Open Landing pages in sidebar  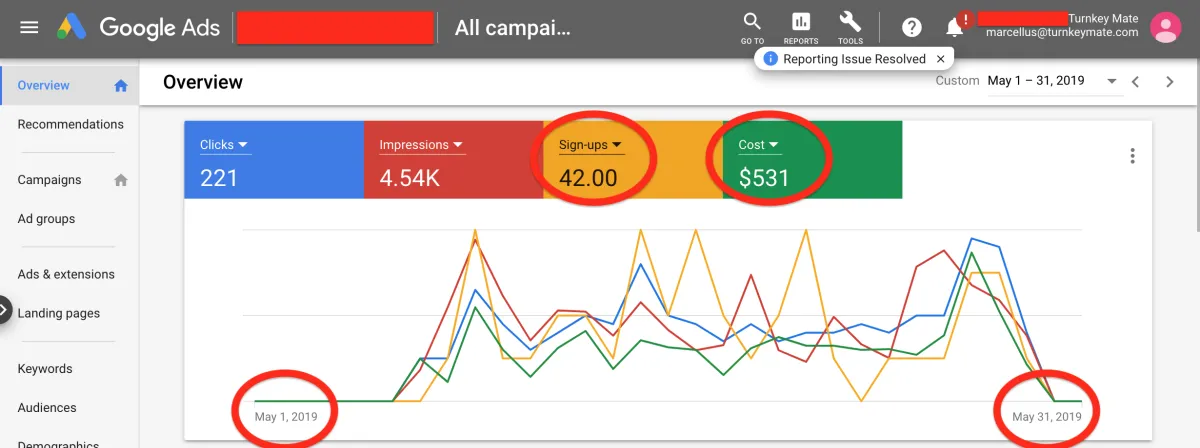click(x=59, y=313)
